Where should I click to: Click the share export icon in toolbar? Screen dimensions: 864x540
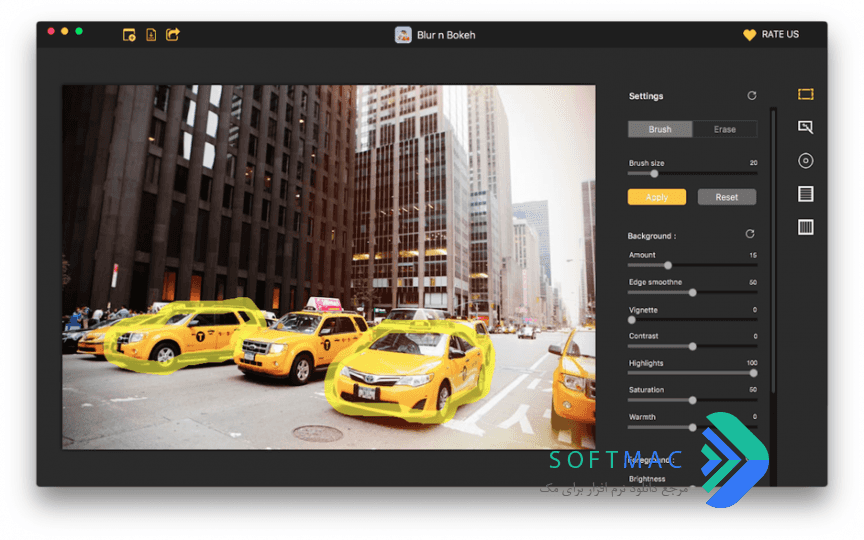173,35
